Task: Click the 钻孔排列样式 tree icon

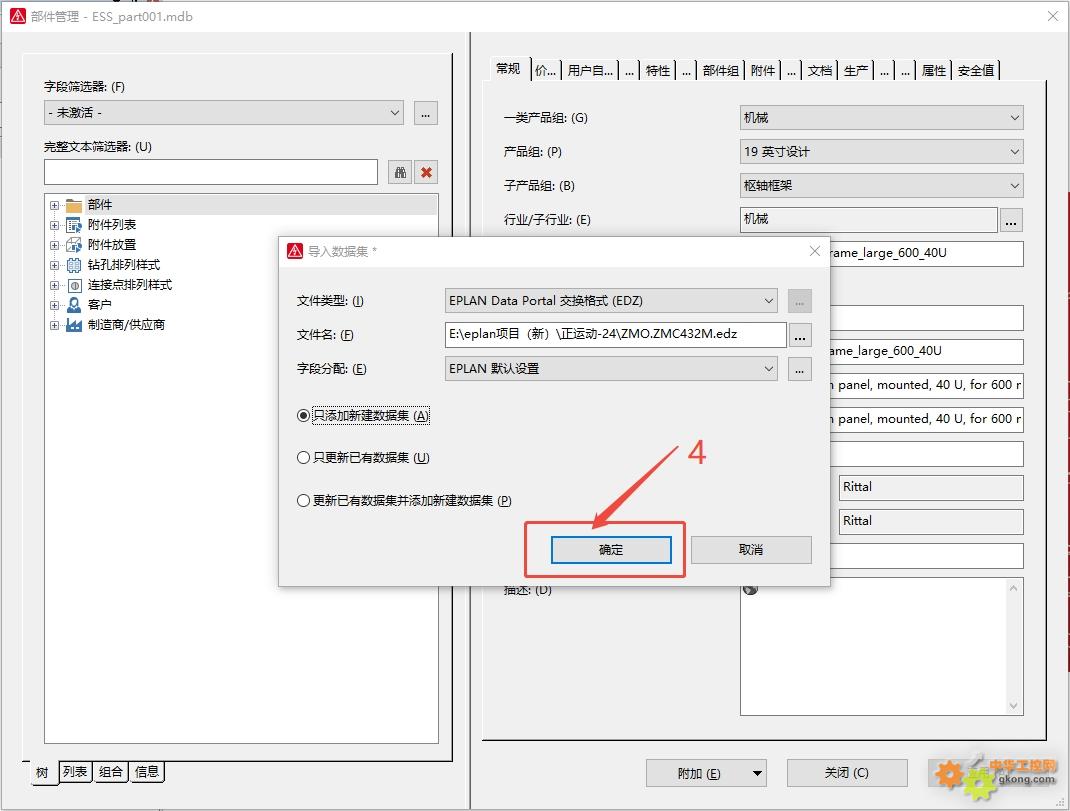Action: [x=74, y=265]
